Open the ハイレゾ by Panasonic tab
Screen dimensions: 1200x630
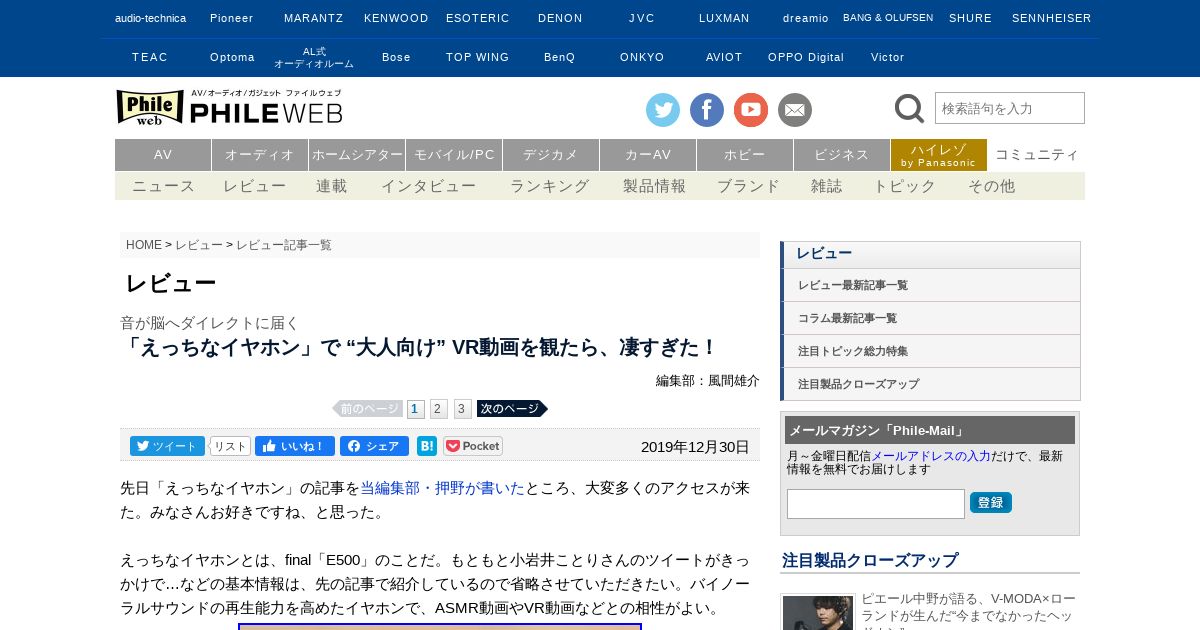[x=939, y=155]
